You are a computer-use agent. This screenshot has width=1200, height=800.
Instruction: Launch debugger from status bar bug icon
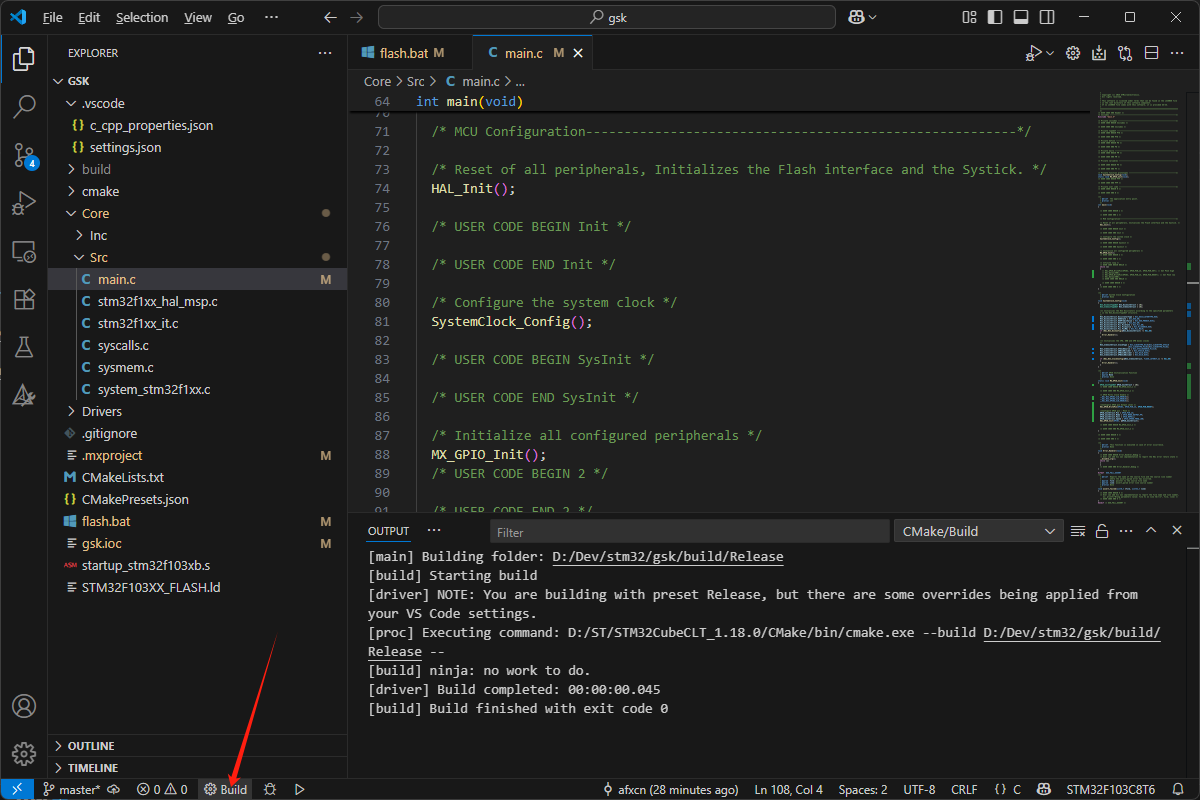[x=270, y=789]
